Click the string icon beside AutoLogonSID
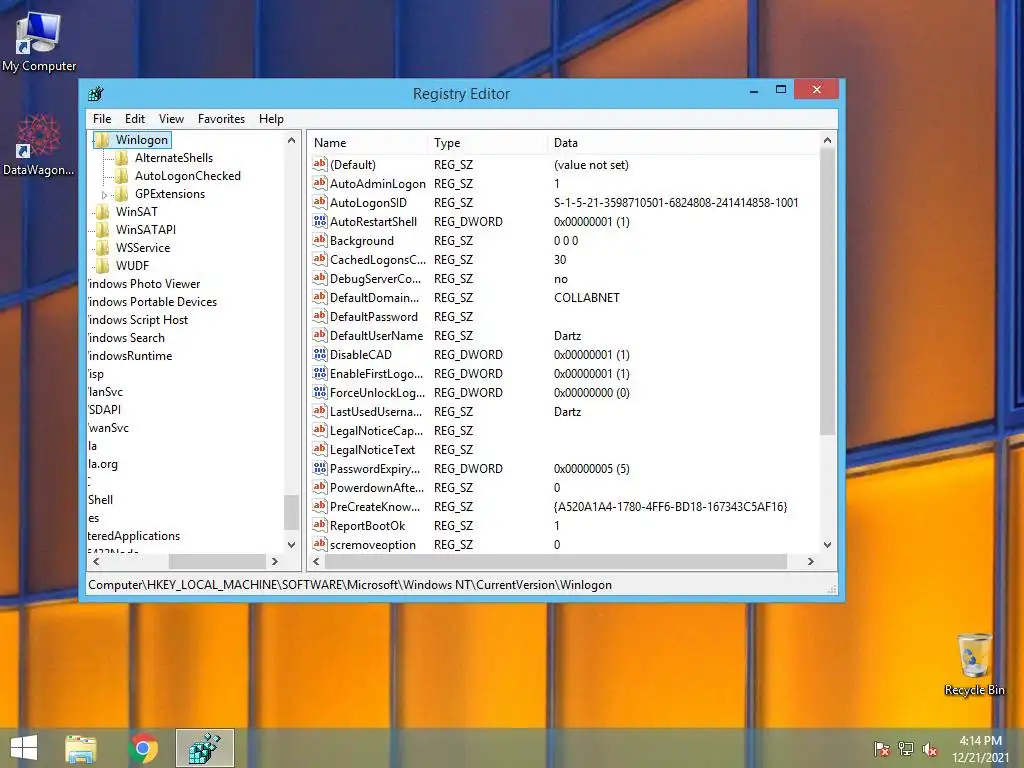Screen dimensions: 1024x768 point(319,202)
